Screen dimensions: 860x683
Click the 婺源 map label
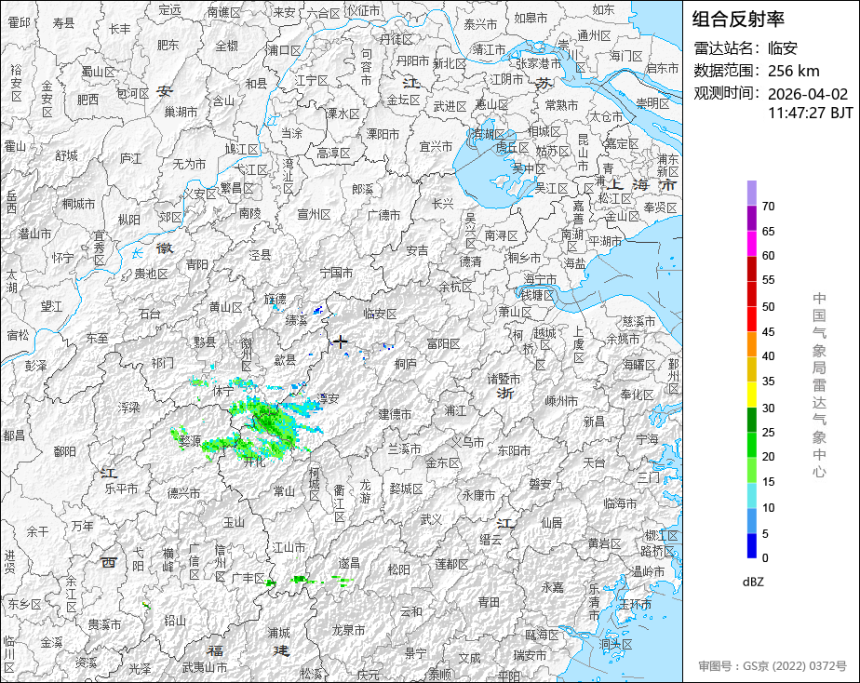[190, 441]
